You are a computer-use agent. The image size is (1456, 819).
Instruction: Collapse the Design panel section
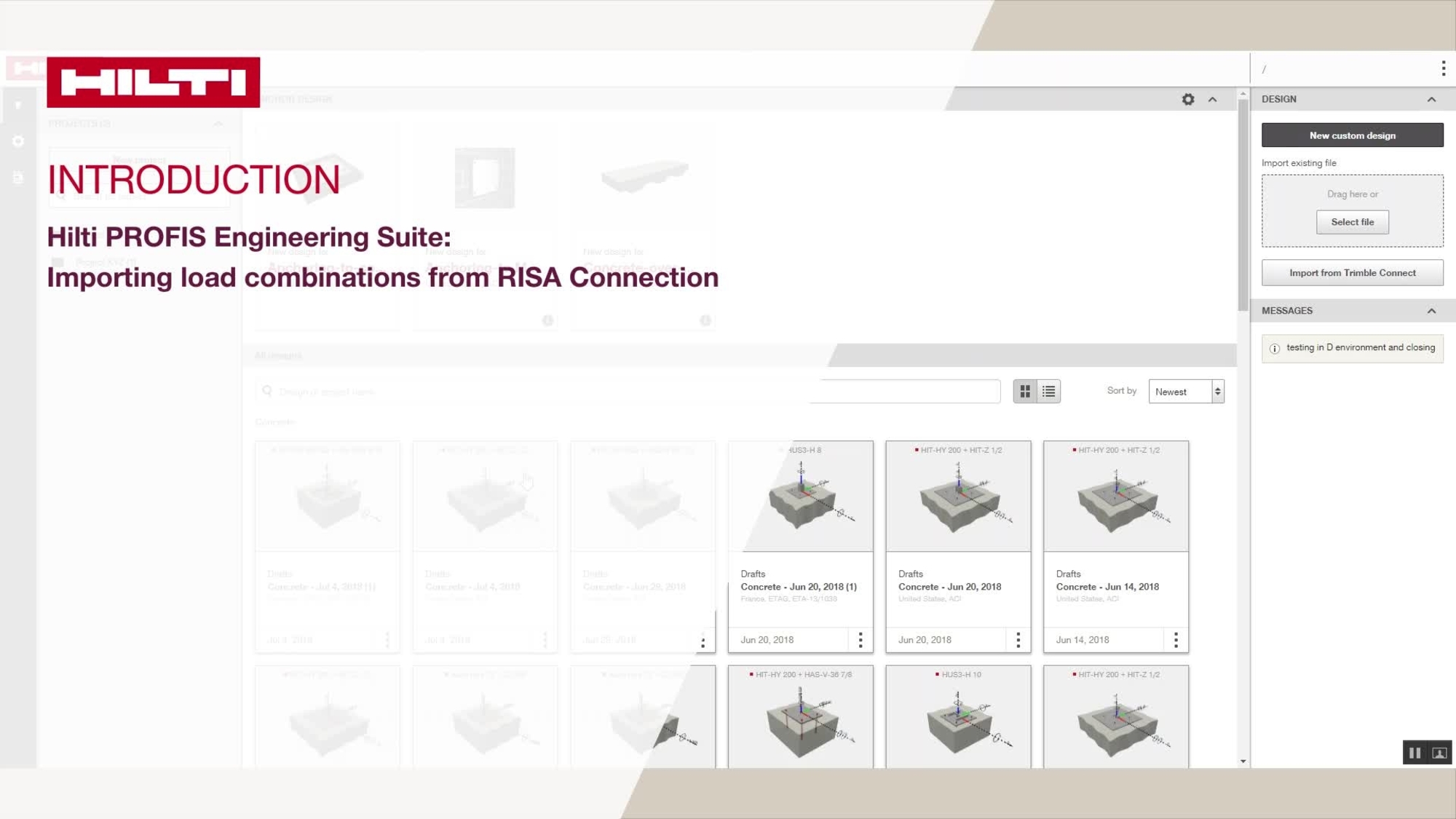(1431, 99)
